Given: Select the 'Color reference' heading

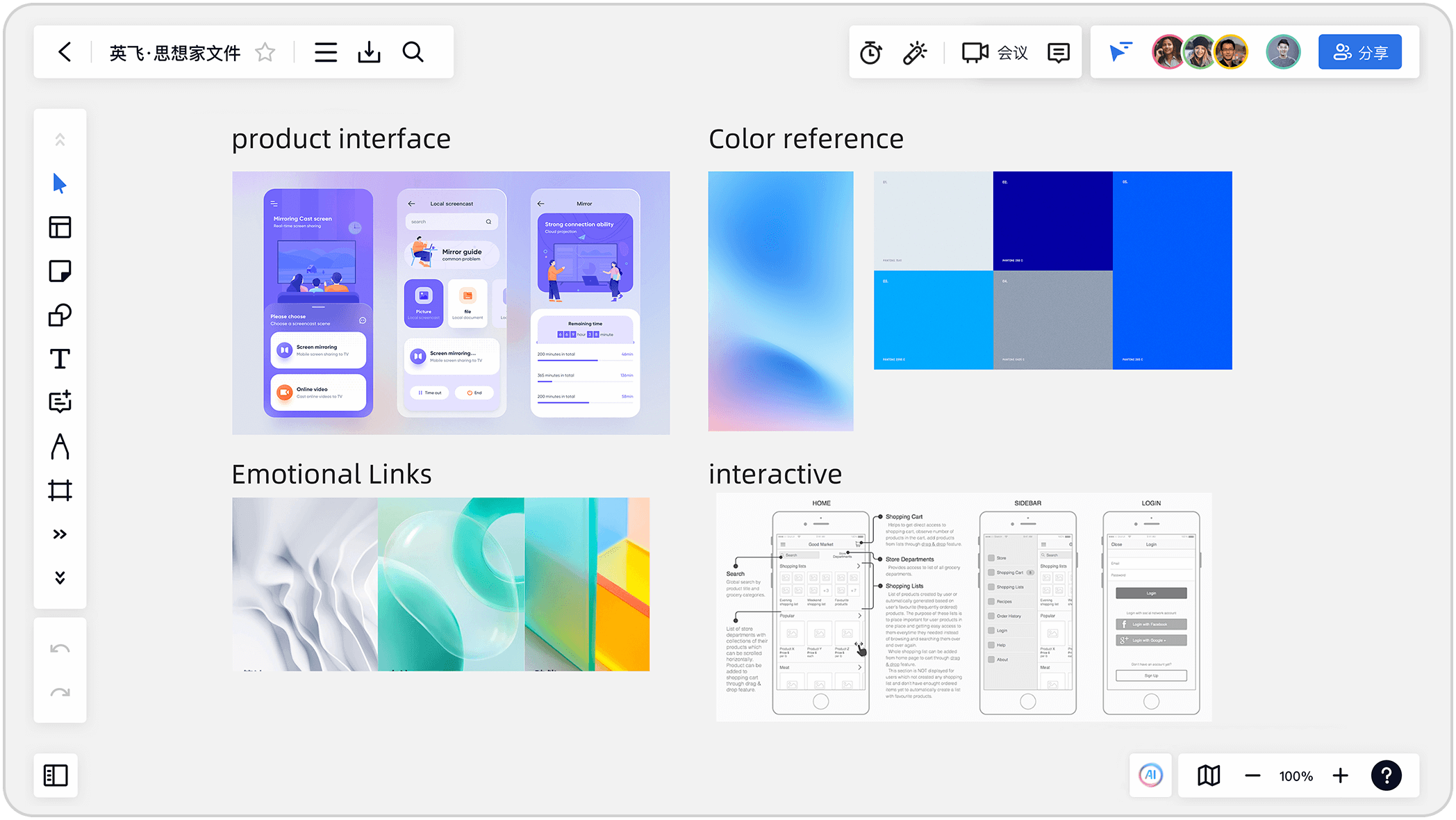Looking at the screenshot, I should [x=806, y=139].
